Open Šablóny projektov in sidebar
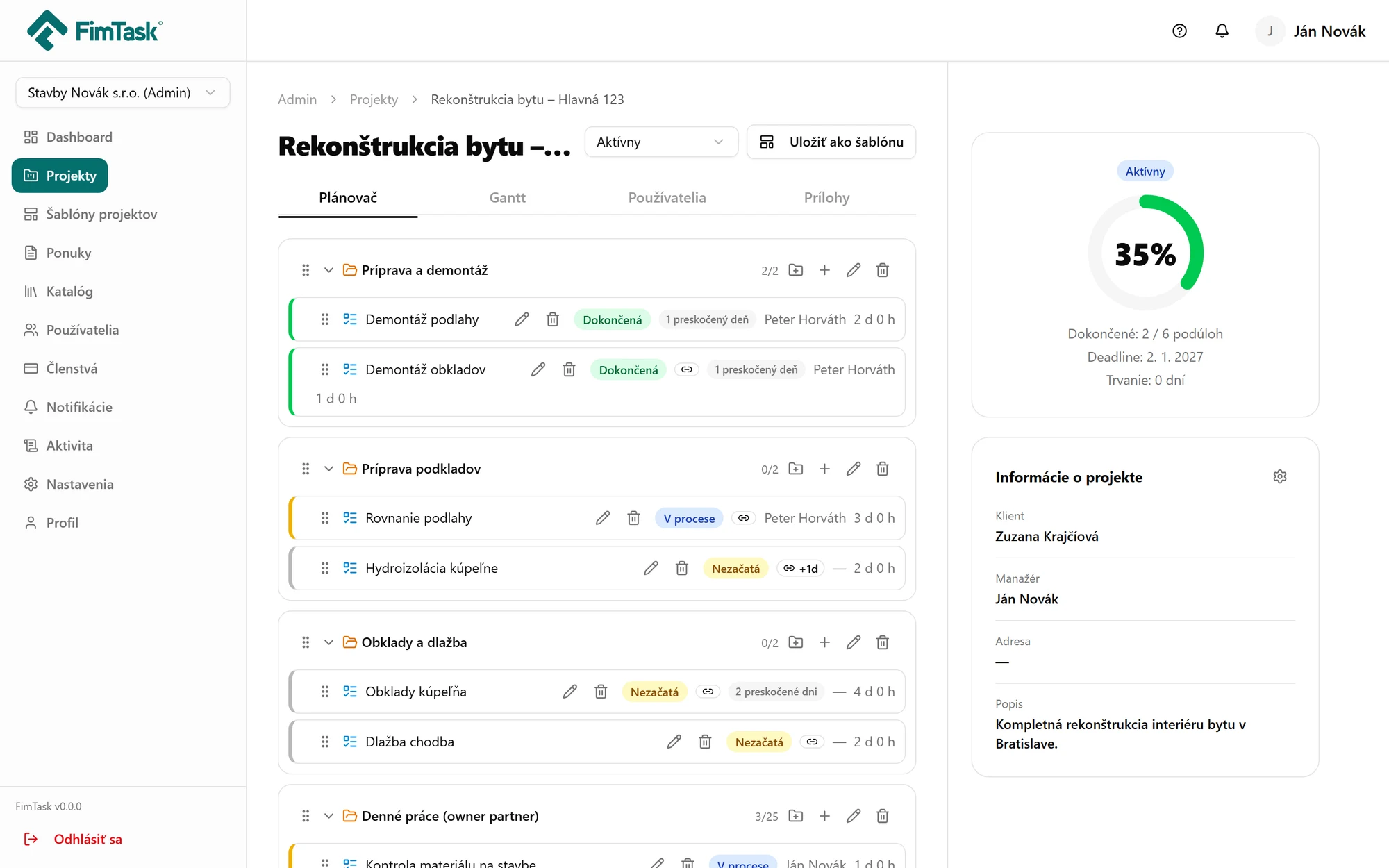Screen dimensions: 1389x868 coord(90,214)
